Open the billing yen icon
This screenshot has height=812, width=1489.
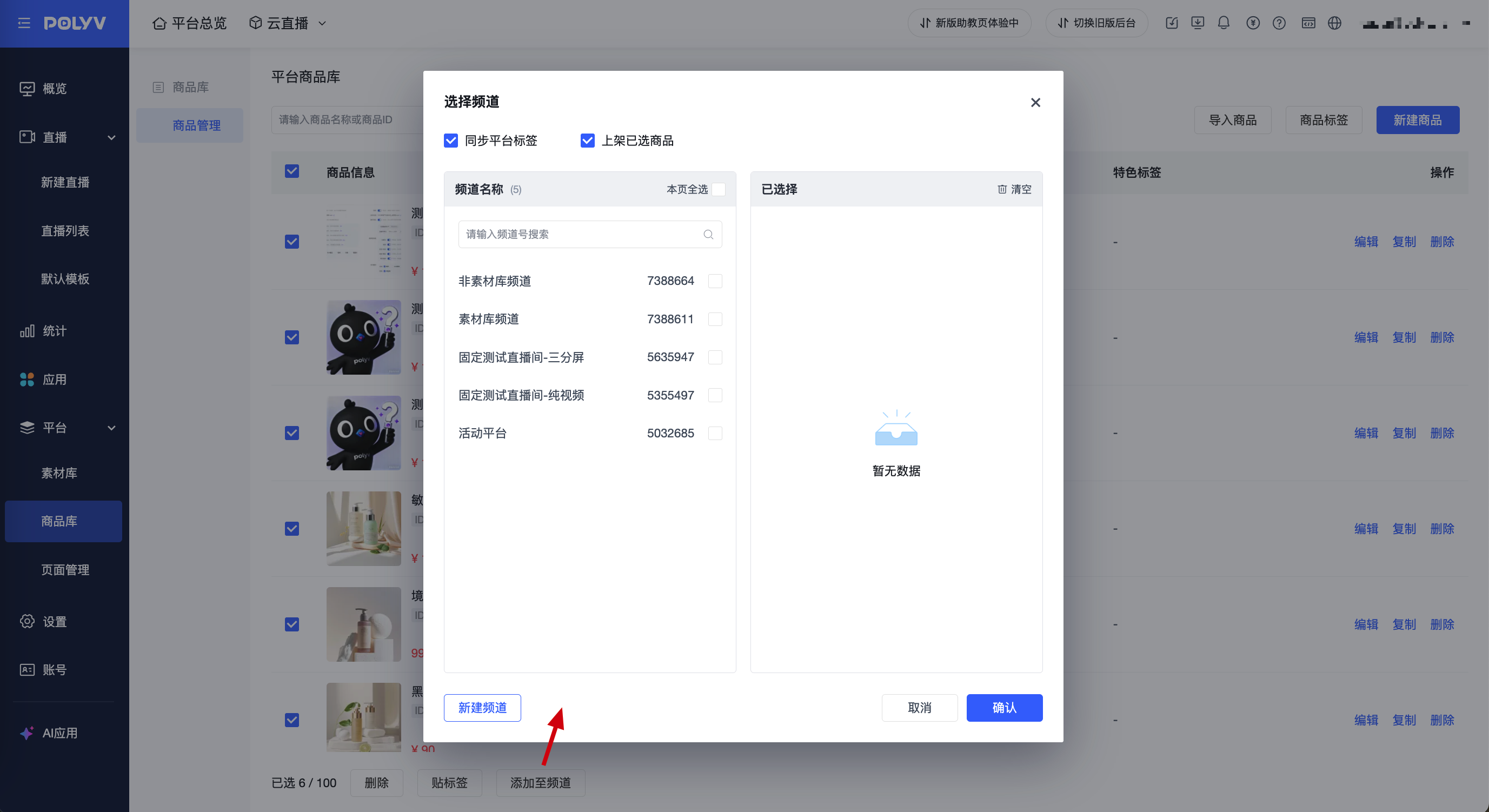pos(1253,23)
